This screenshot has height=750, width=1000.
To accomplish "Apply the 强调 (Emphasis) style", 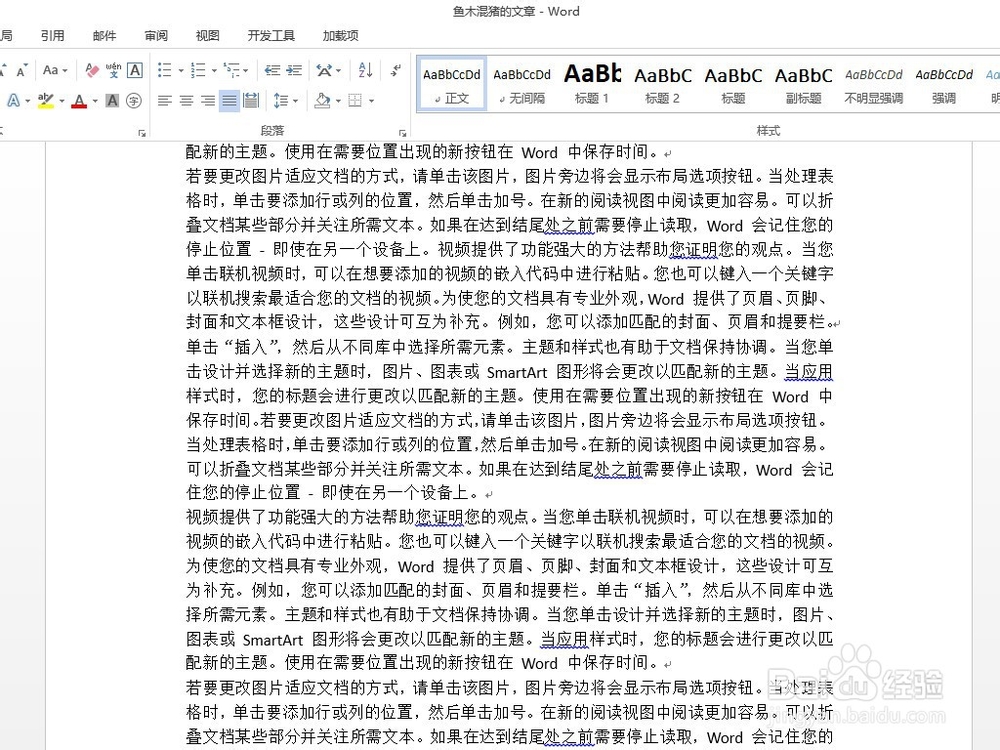I will click(x=944, y=84).
